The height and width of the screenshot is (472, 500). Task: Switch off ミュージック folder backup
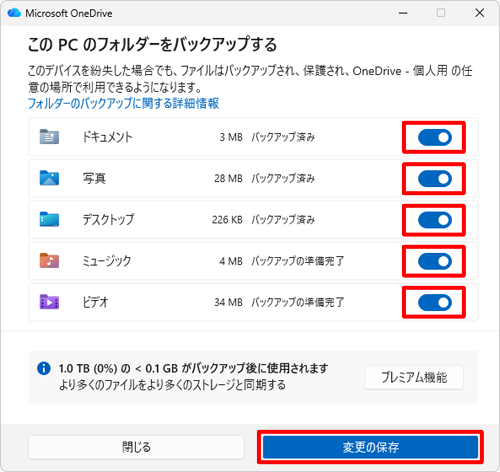[x=435, y=261]
